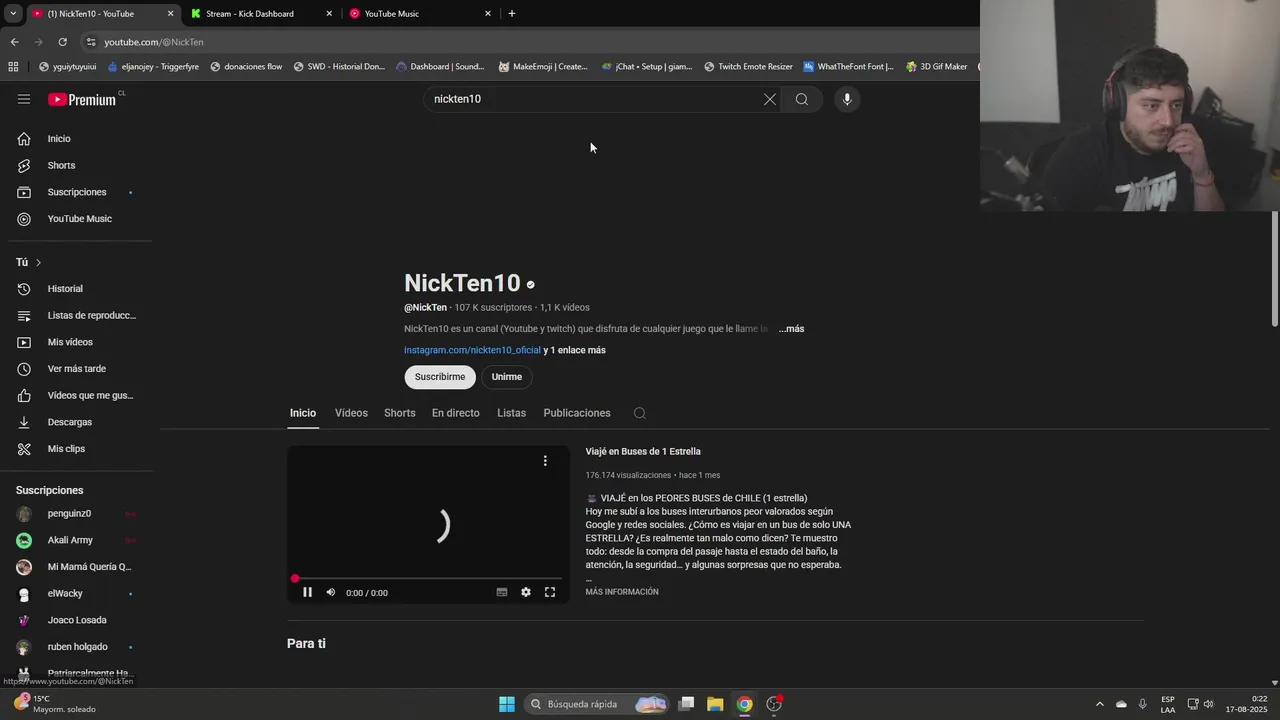Viewport: 1280px width, 720px height.
Task: Click the taskbar Búsqueda rápida box
Action: click(x=597, y=704)
